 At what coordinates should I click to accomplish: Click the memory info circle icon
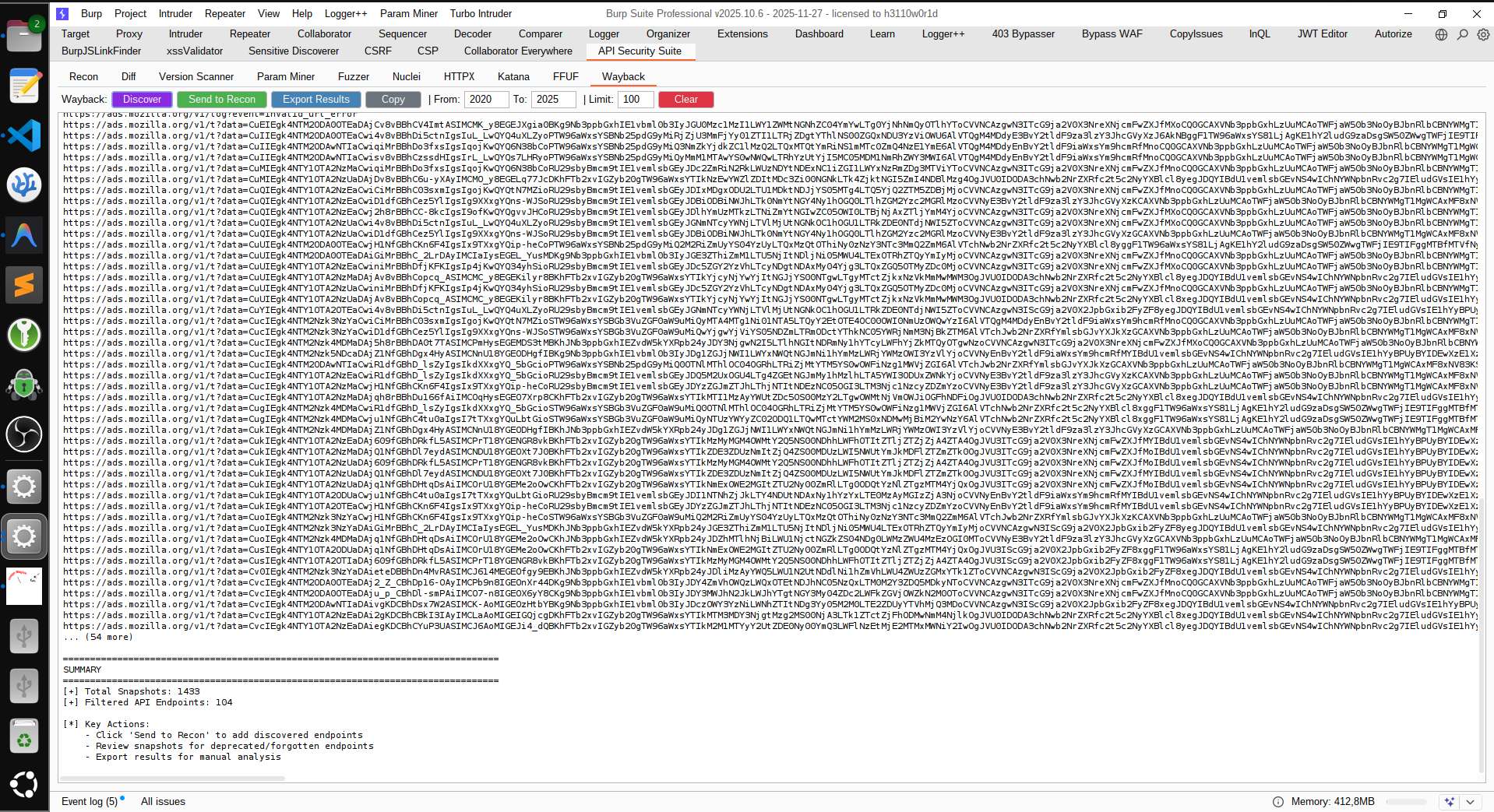[x=1277, y=802]
